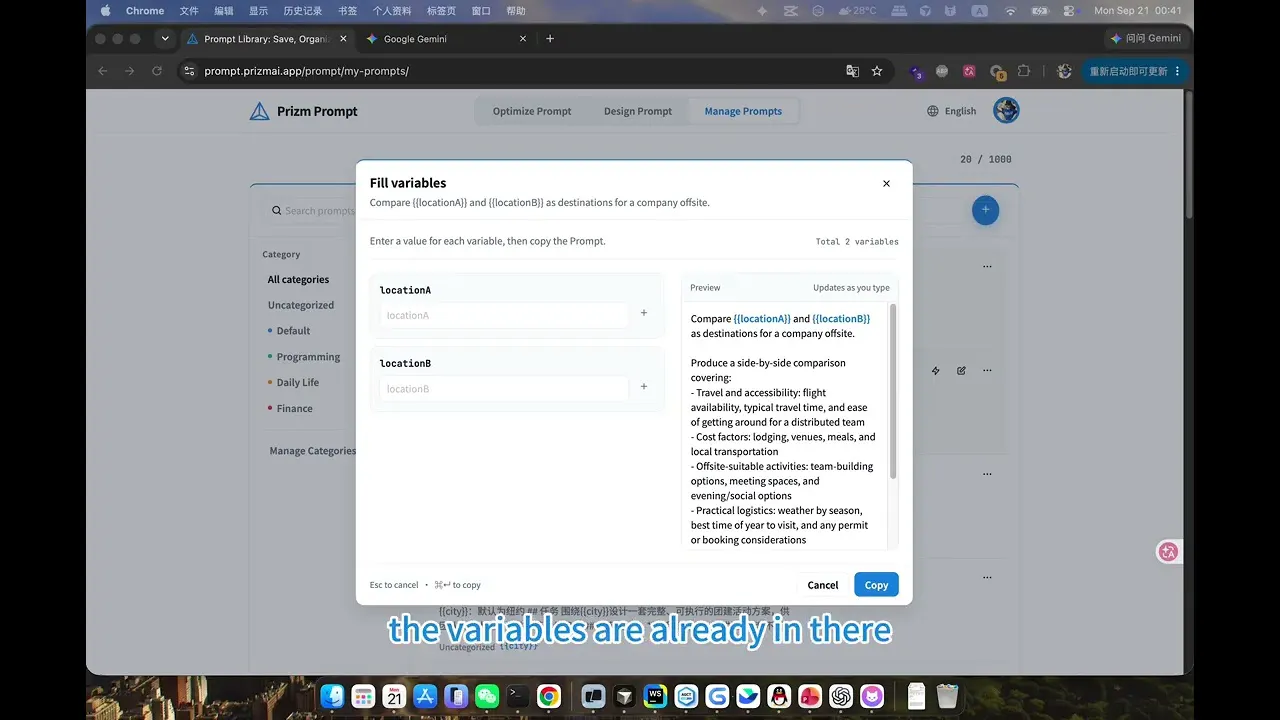Open a new browser tab
Image resolution: width=1280 pixels, height=720 pixels.
point(550,39)
